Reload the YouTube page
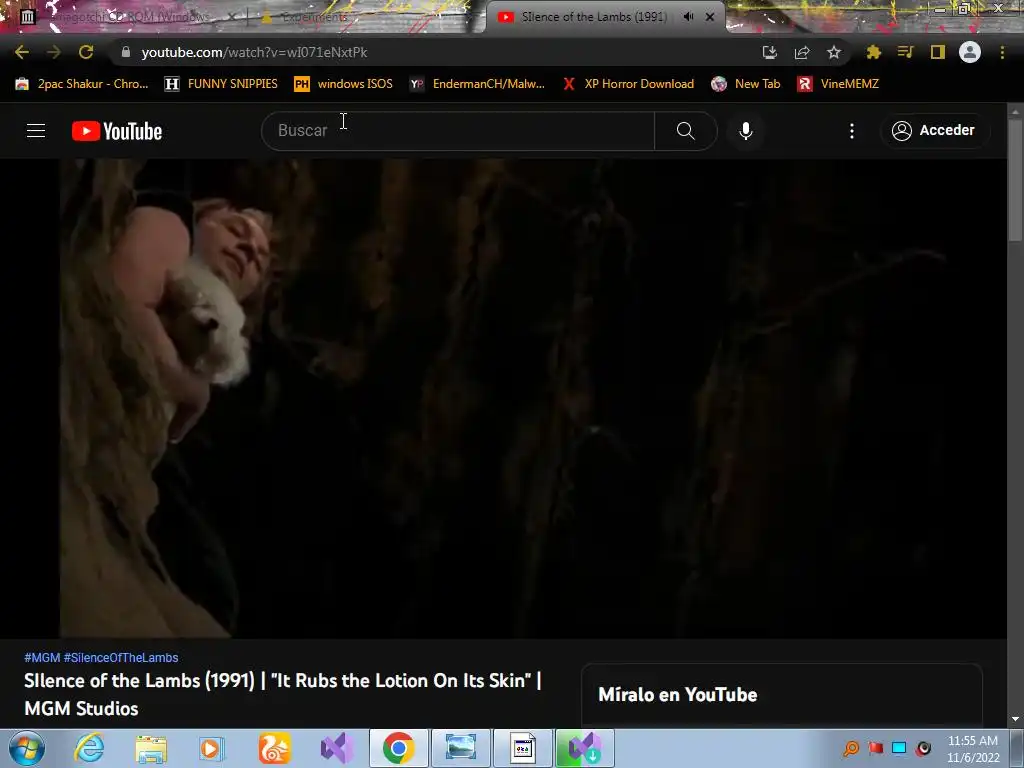The height and width of the screenshot is (768, 1024). coord(86,52)
